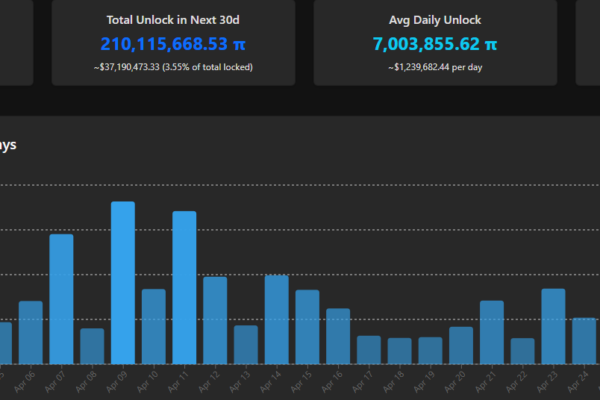Click the "3.55% of total locked" subtext
Viewport: 600px width, 400px height.
pos(211,67)
